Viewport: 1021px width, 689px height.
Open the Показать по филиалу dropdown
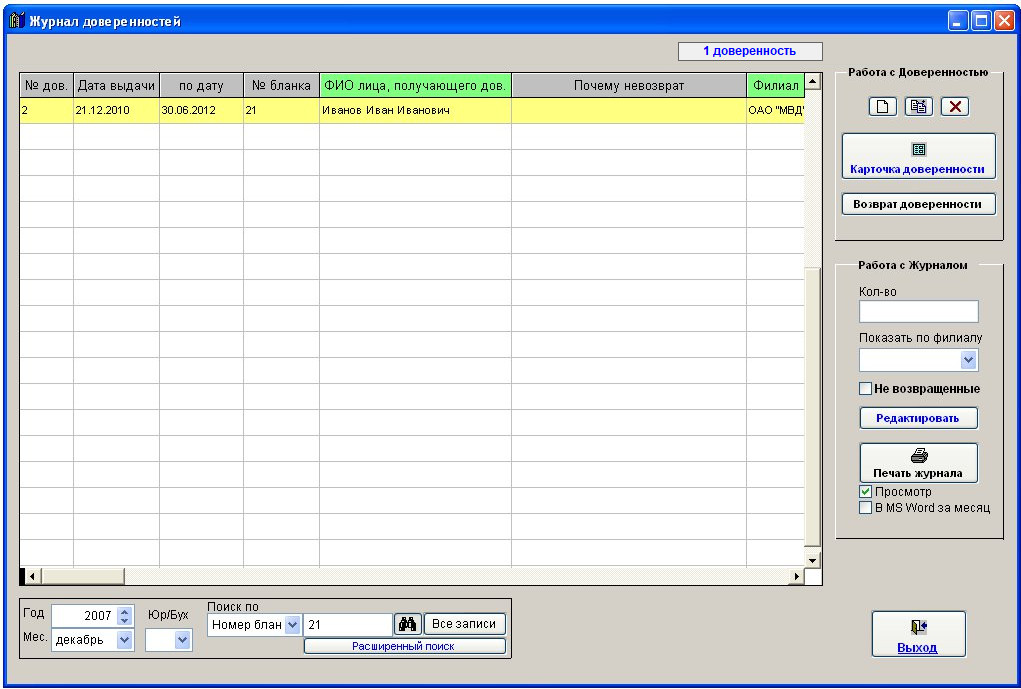tap(968, 360)
